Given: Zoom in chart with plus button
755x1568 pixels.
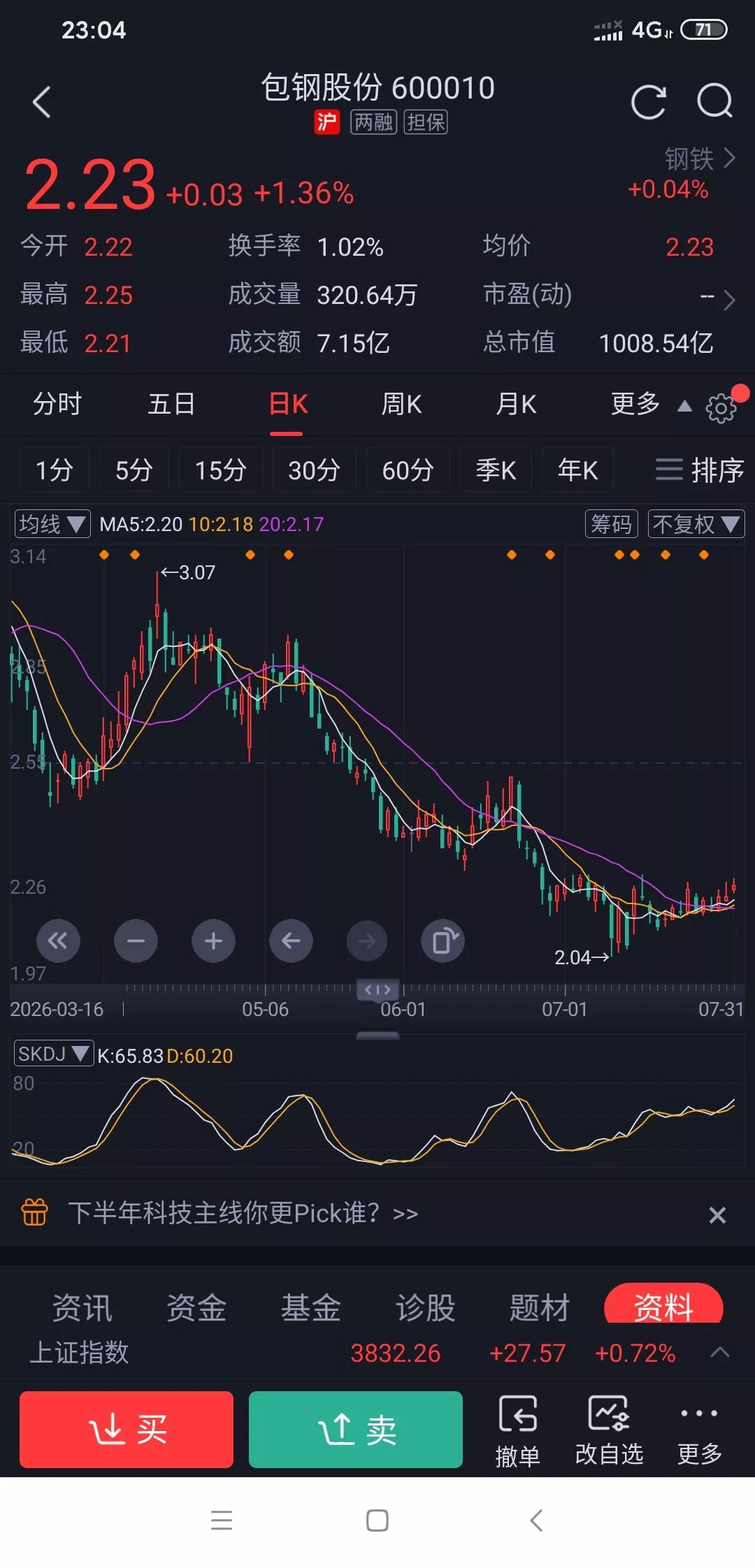Looking at the screenshot, I should pyautogui.click(x=213, y=941).
